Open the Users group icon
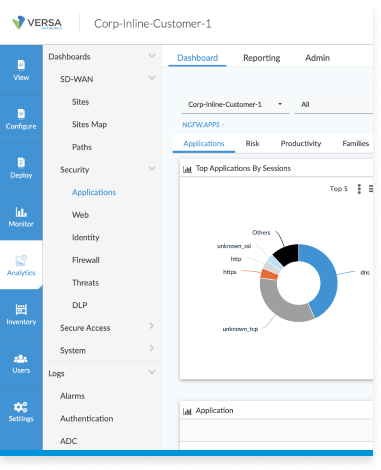 coord(21,359)
